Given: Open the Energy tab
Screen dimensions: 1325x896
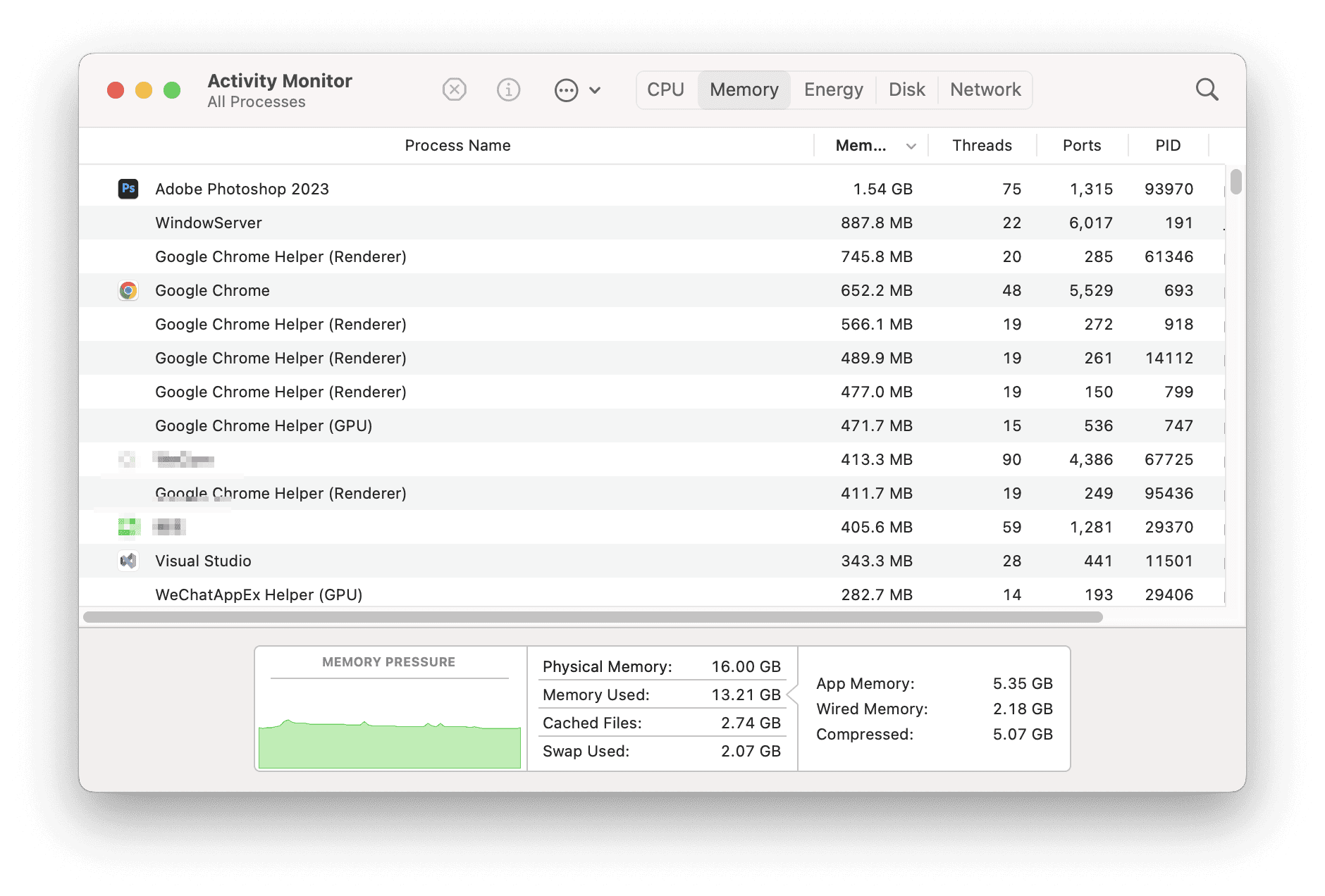Looking at the screenshot, I should point(834,89).
